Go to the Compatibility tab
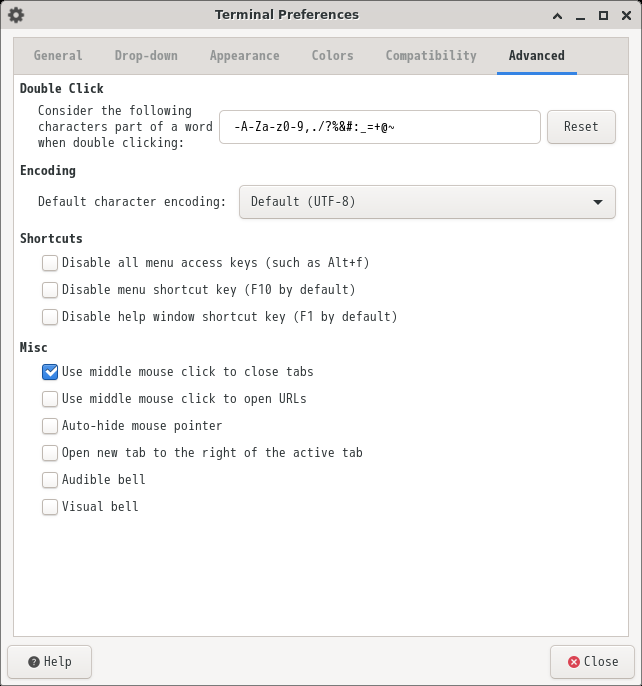The height and width of the screenshot is (686, 642). pyautogui.click(x=431, y=56)
